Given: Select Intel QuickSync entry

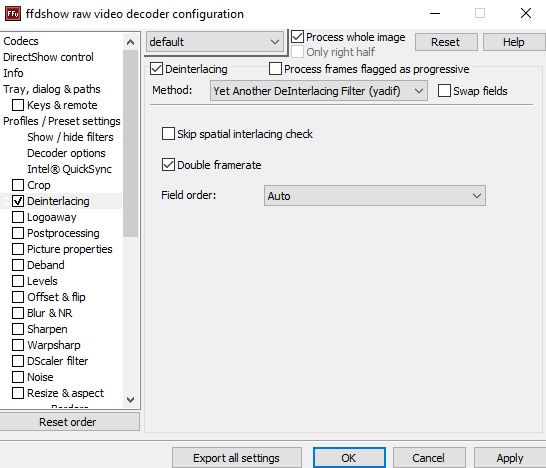Looking at the screenshot, I should [69, 169].
